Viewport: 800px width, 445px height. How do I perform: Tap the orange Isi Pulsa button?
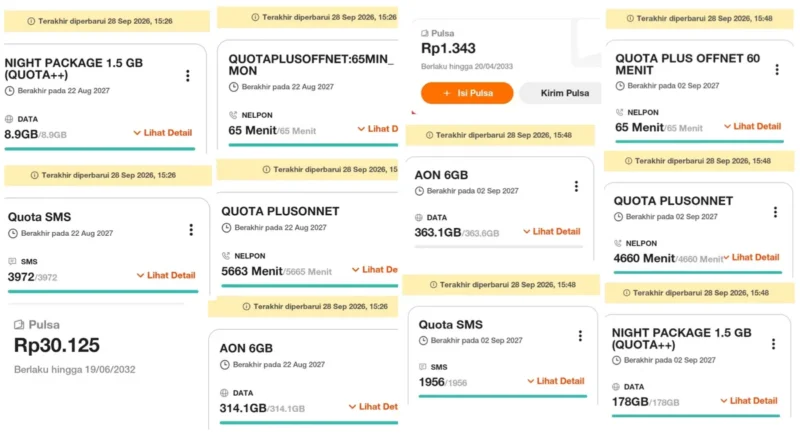click(x=467, y=93)
